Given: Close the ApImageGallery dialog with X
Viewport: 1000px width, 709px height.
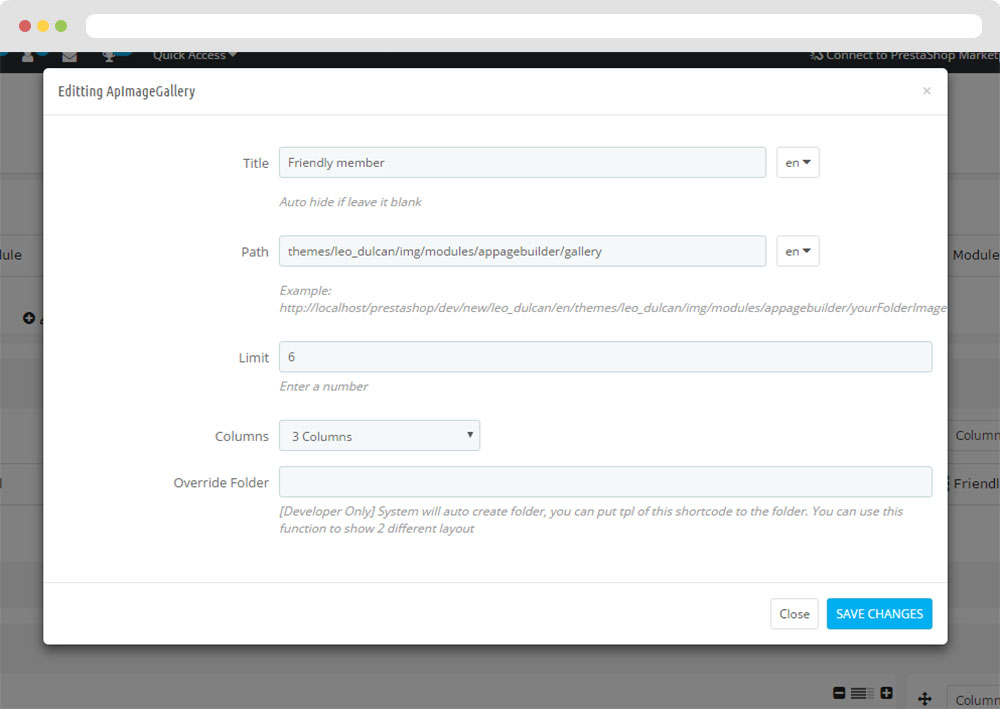Looking at the screenshot, I should tap(927, 91).
